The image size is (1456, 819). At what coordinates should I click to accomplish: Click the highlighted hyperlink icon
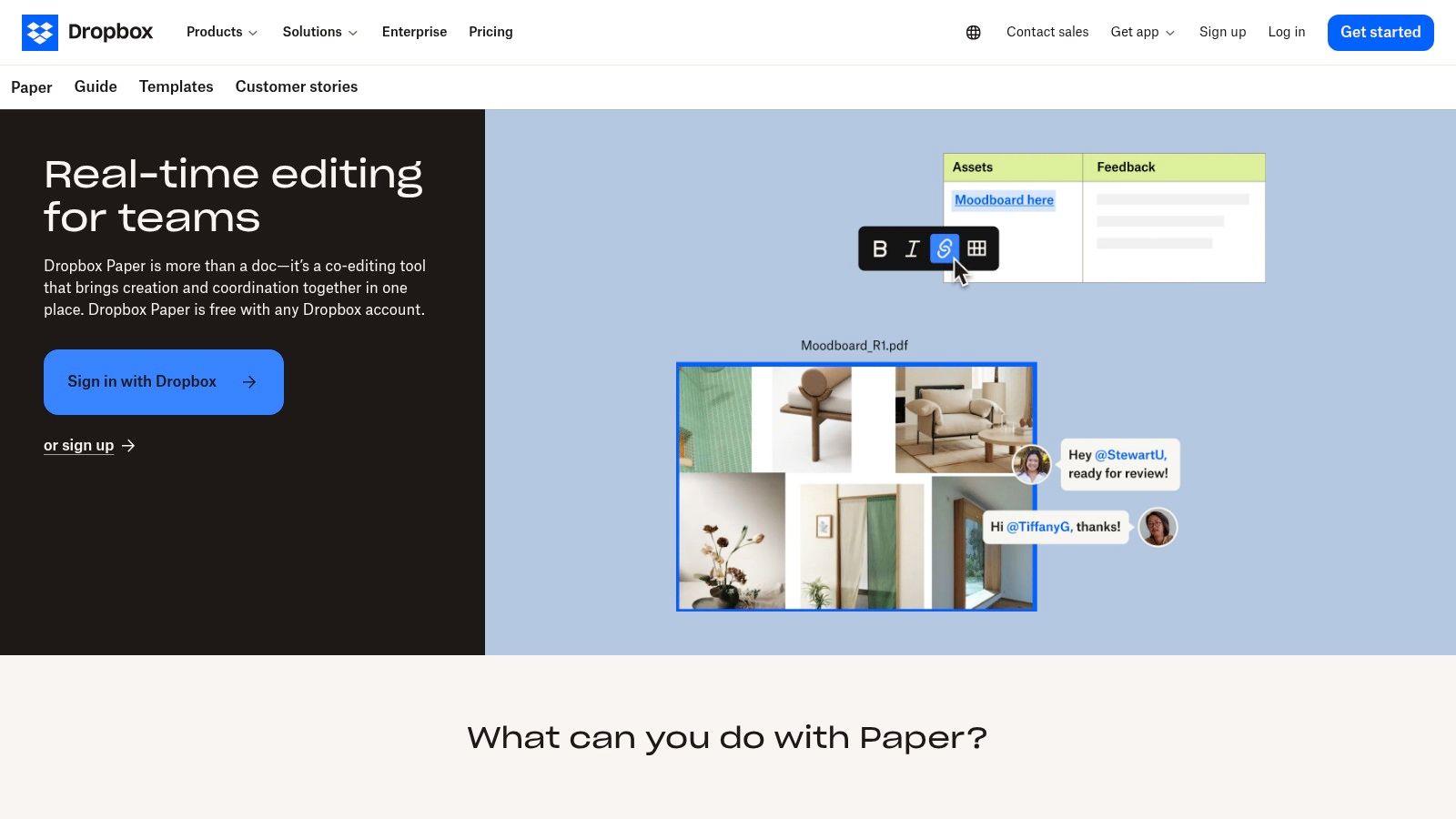pyautogui.click(x=944, y=248)
